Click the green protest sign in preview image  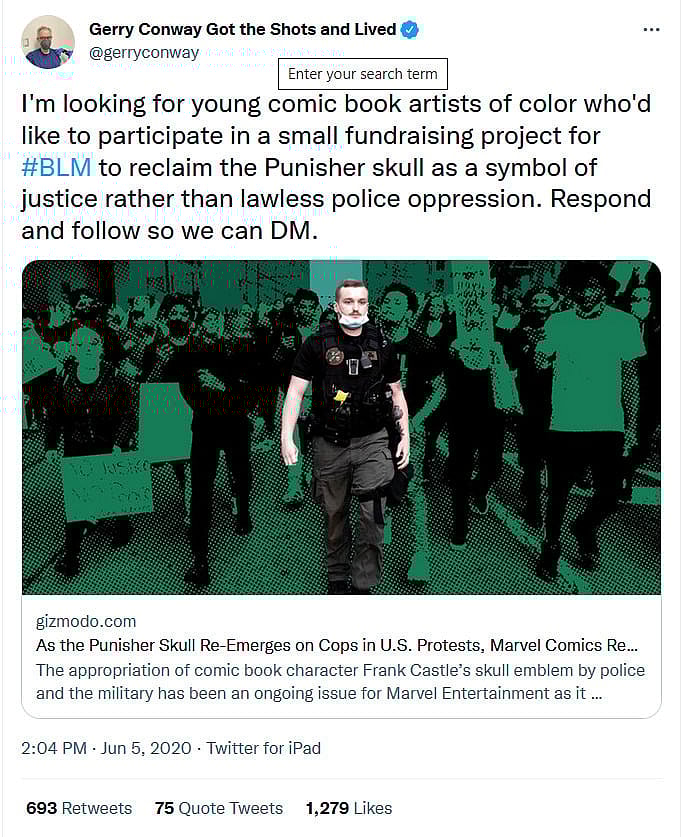tap(108, 486)
